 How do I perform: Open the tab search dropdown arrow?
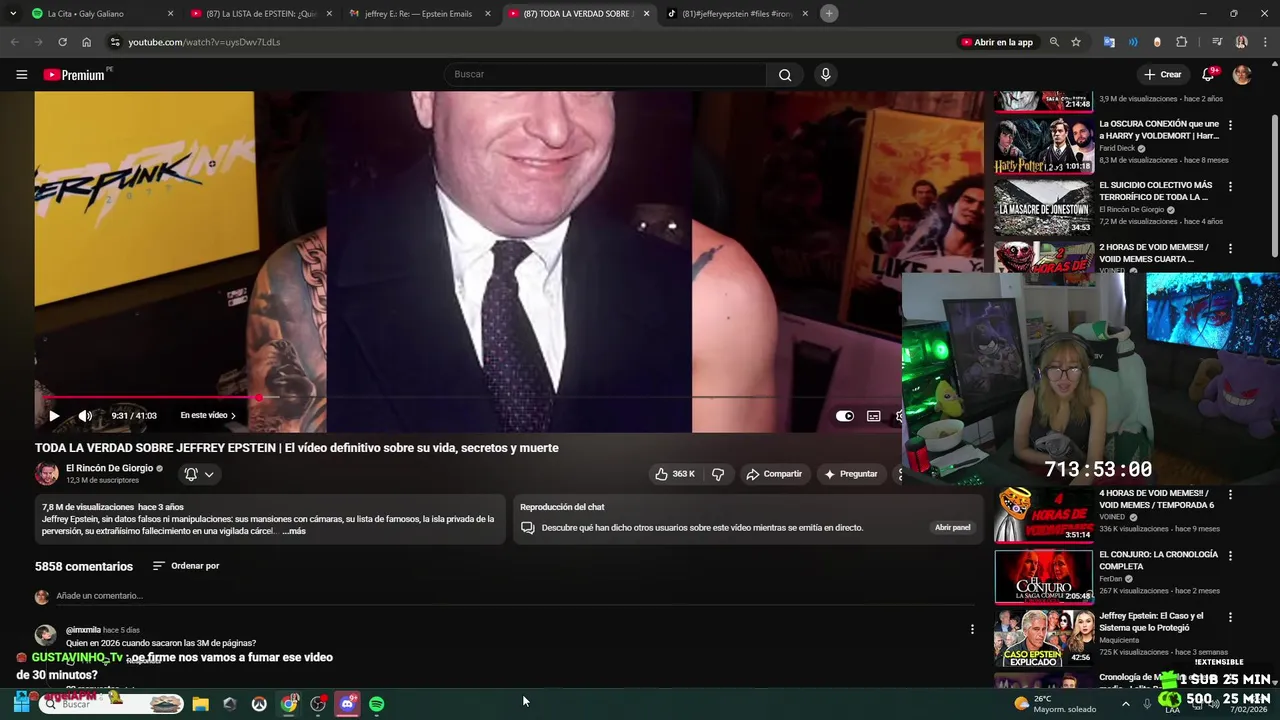pyautogui.click(x=13, y=14)
